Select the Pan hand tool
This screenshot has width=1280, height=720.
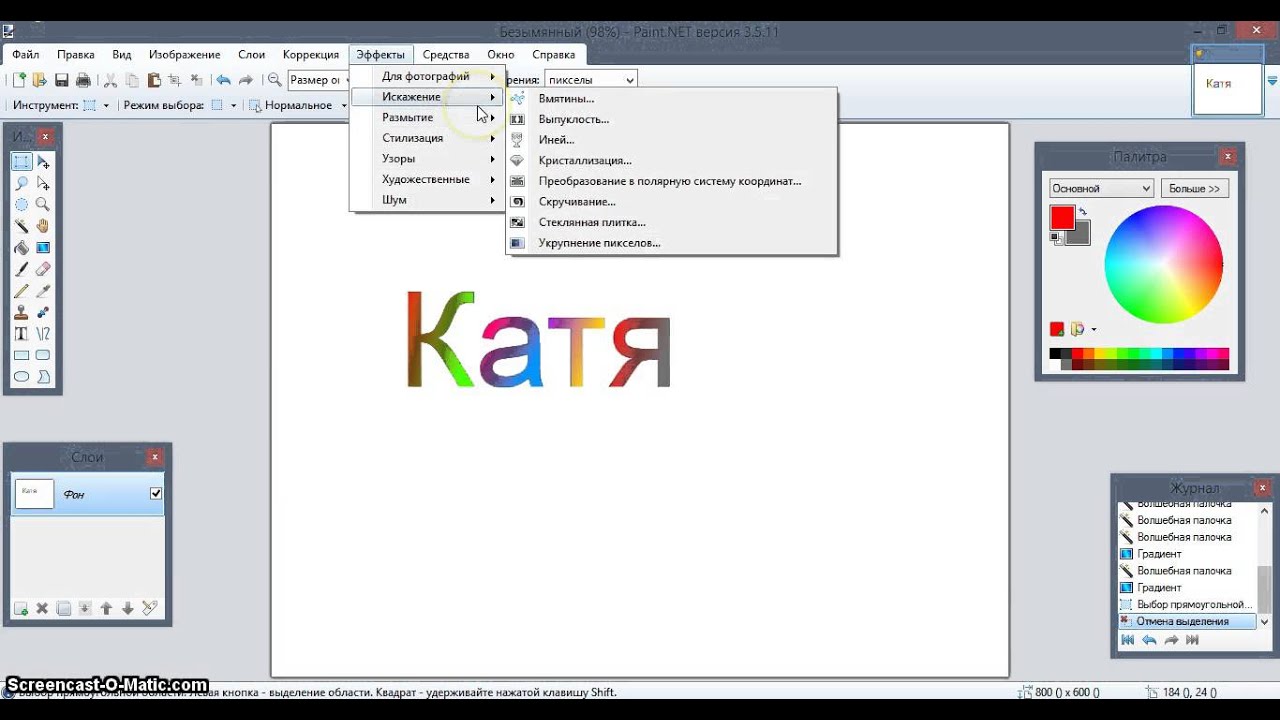[43, 226]
